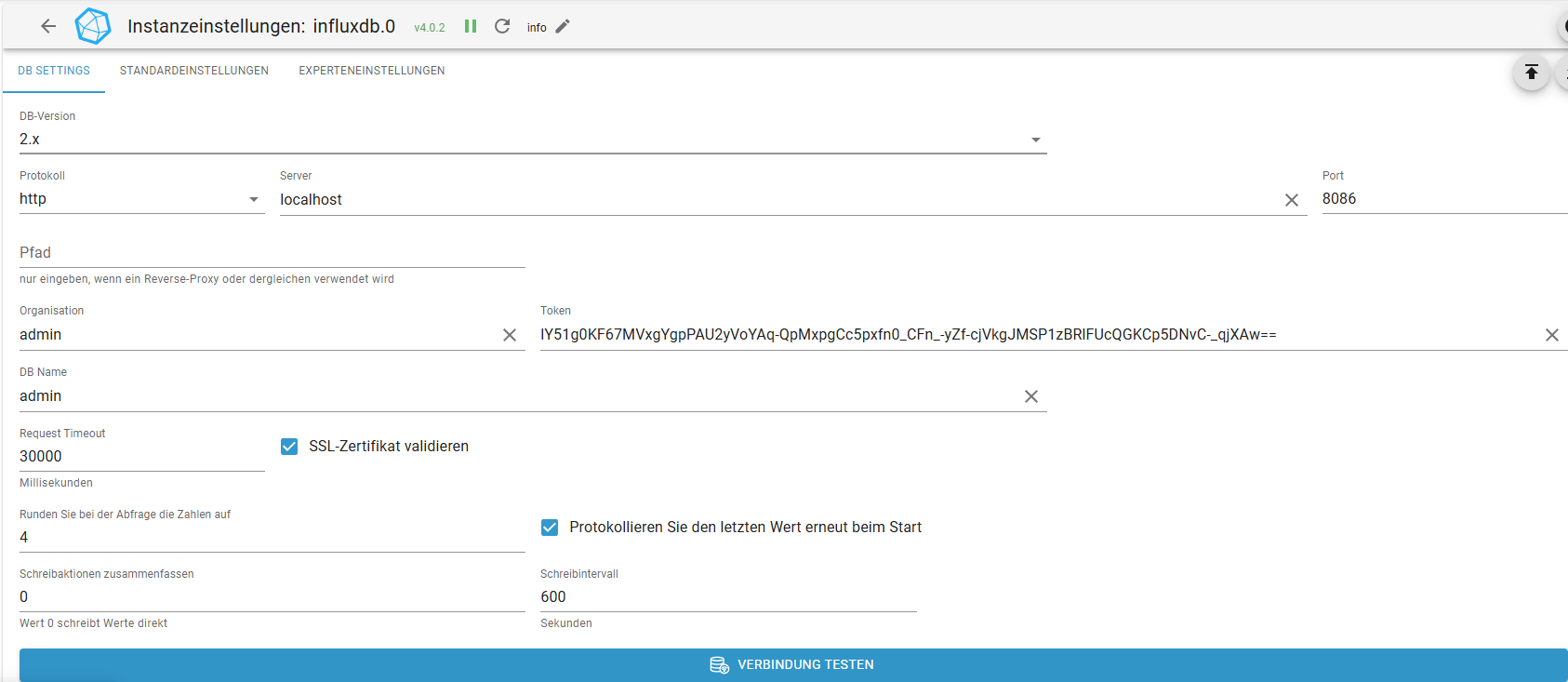Screen dimensions: 1568x682
Task: Toggle Protokollieren letzten Wert beim Start checkbox
Action: [x=550, y=528]
